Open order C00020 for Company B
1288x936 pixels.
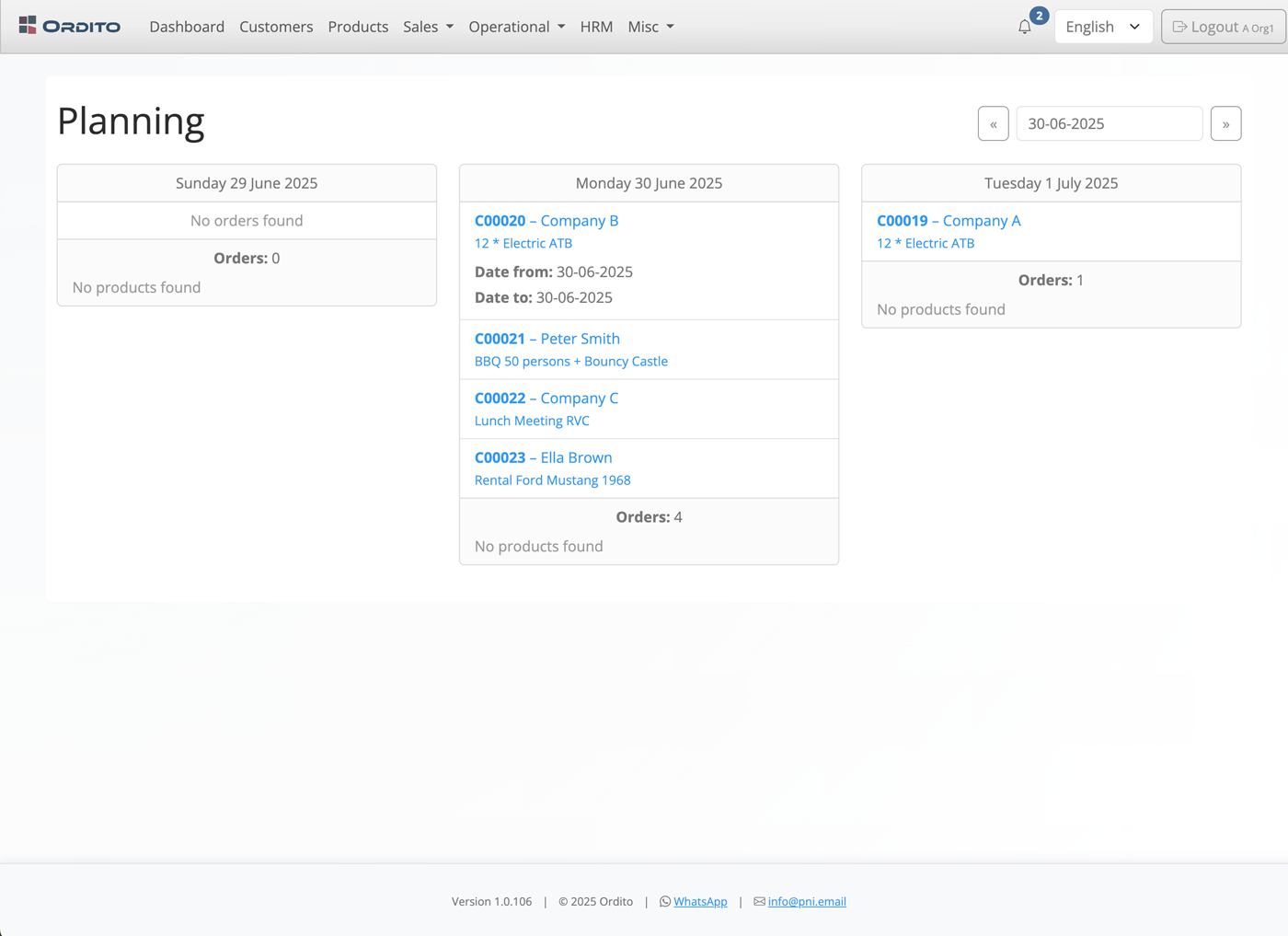[x=546, y=221]
